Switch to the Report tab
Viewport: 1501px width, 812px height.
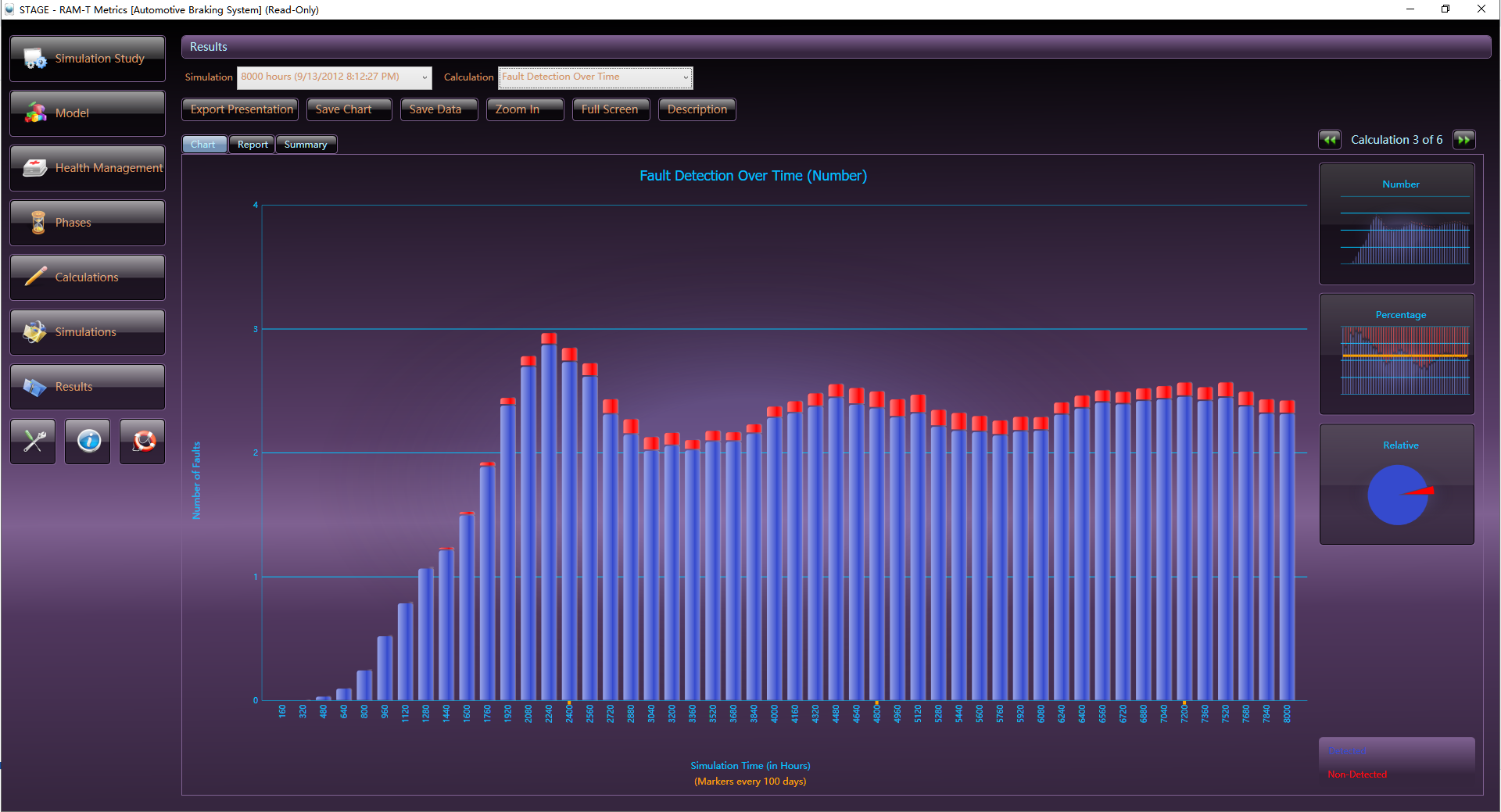(253, 145)
